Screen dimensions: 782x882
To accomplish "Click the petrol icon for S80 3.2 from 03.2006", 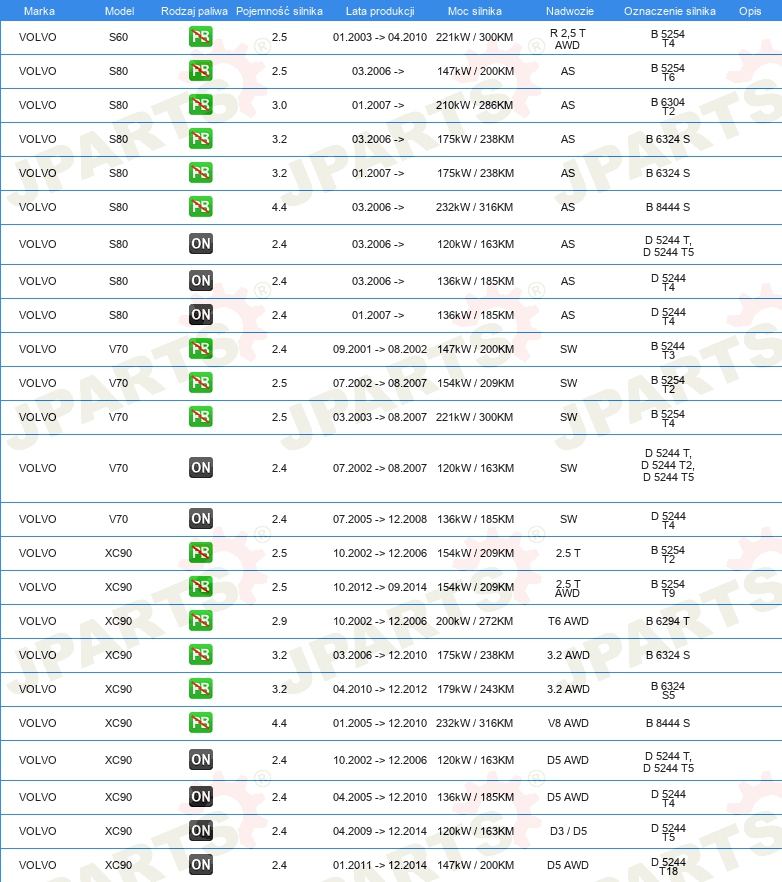I will 201,138.
